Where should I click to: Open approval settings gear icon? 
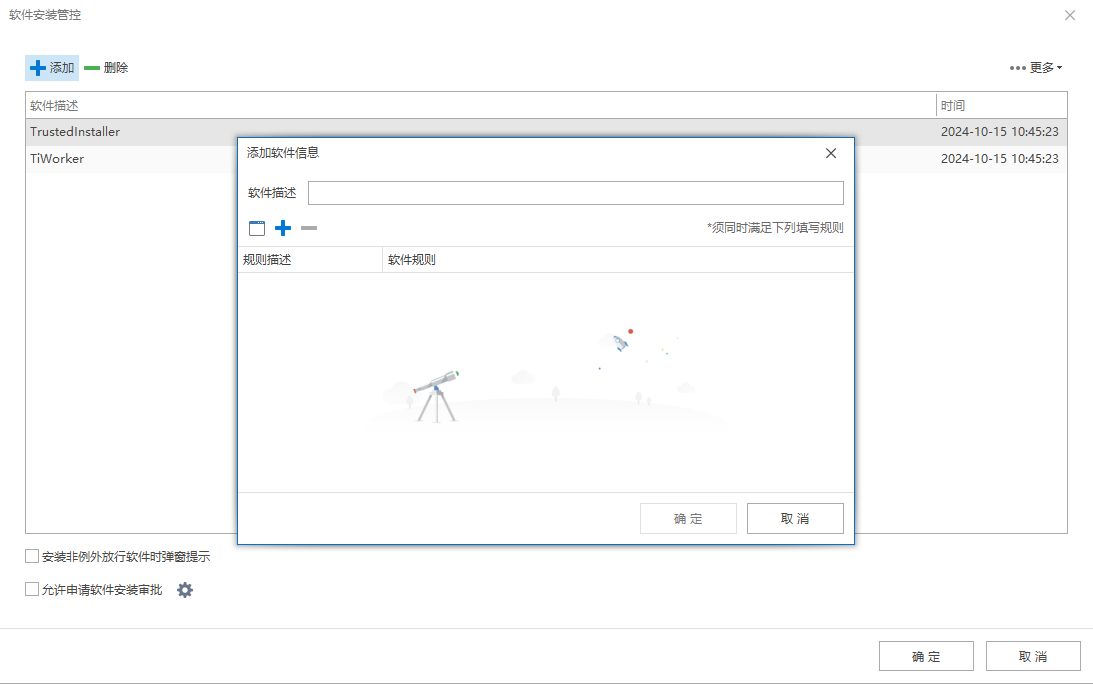coord(185,590)
